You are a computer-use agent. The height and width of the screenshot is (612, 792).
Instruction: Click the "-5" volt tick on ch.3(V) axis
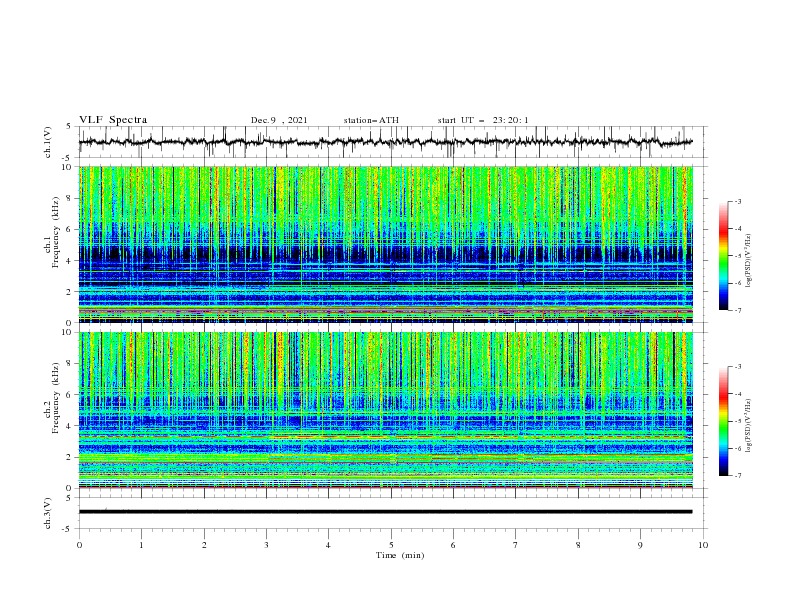pos(68,529)
